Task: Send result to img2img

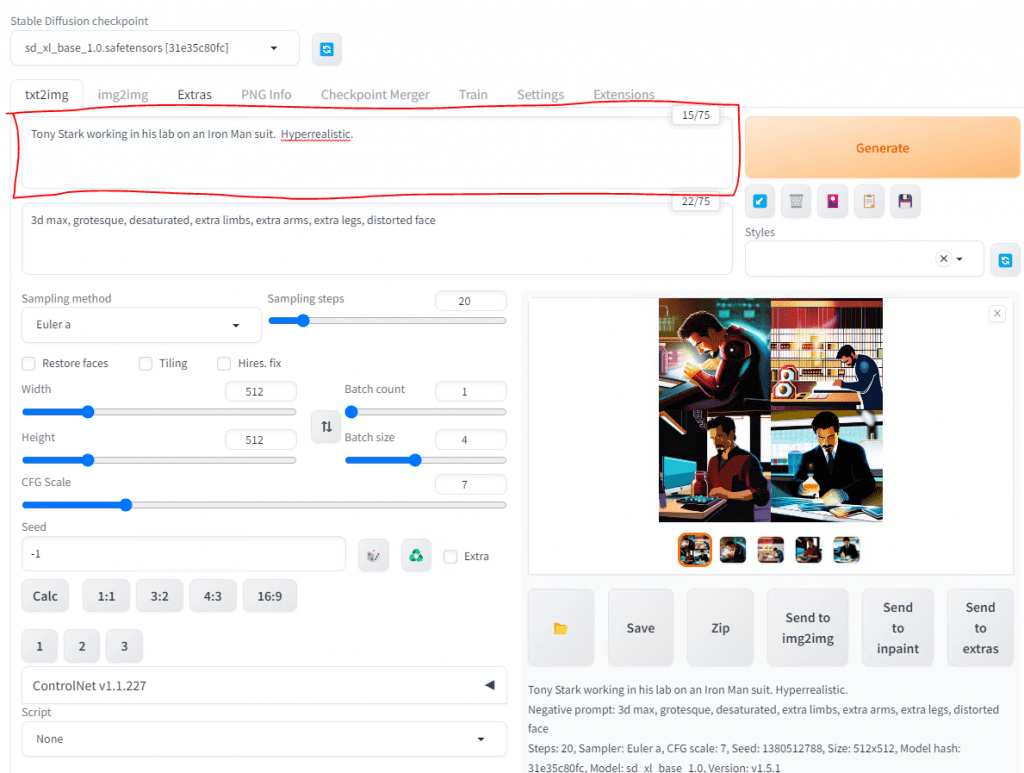Action: (x=808, y=627)
